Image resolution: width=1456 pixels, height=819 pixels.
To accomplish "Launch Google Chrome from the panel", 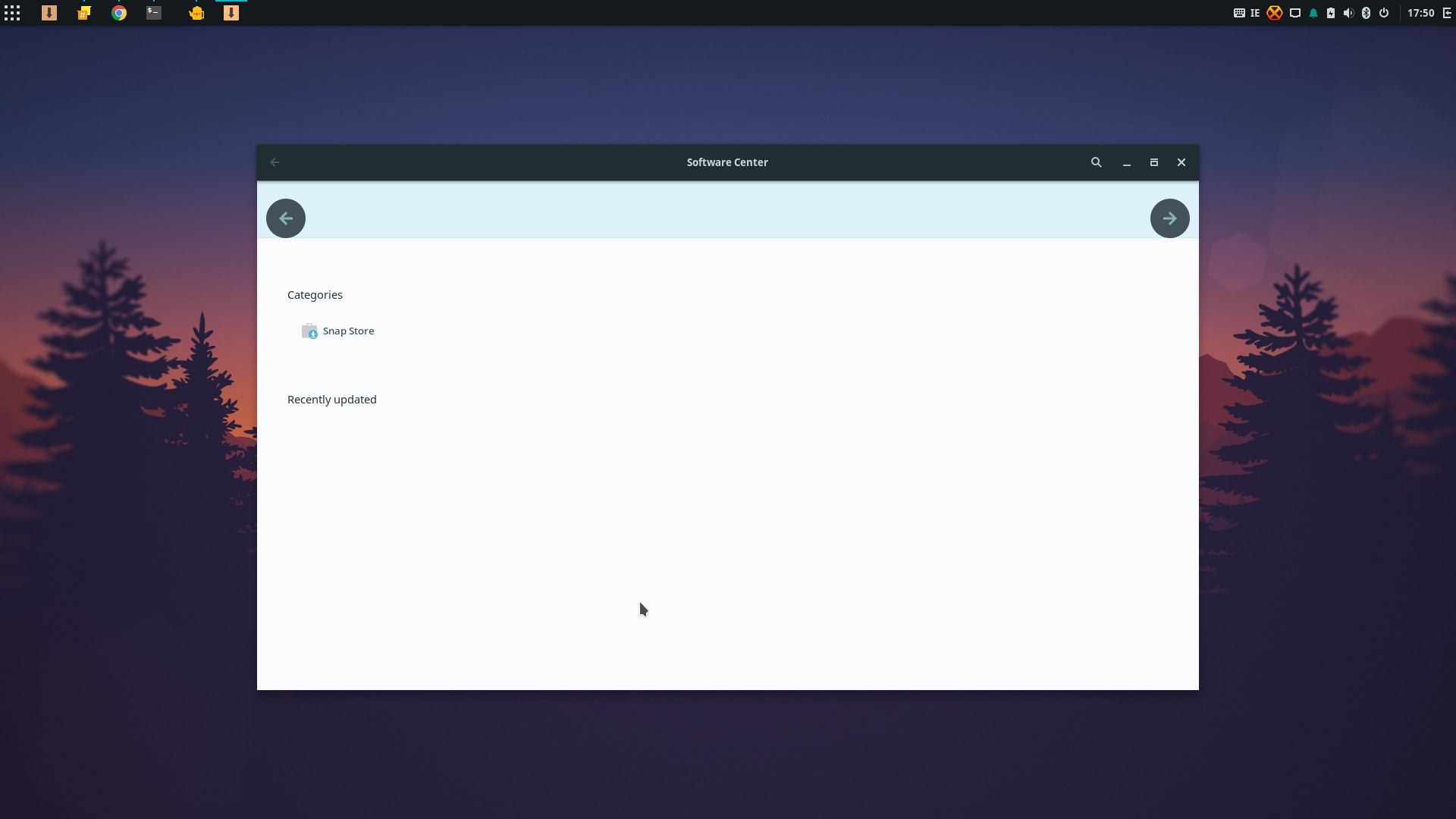I will coord(119,13).
